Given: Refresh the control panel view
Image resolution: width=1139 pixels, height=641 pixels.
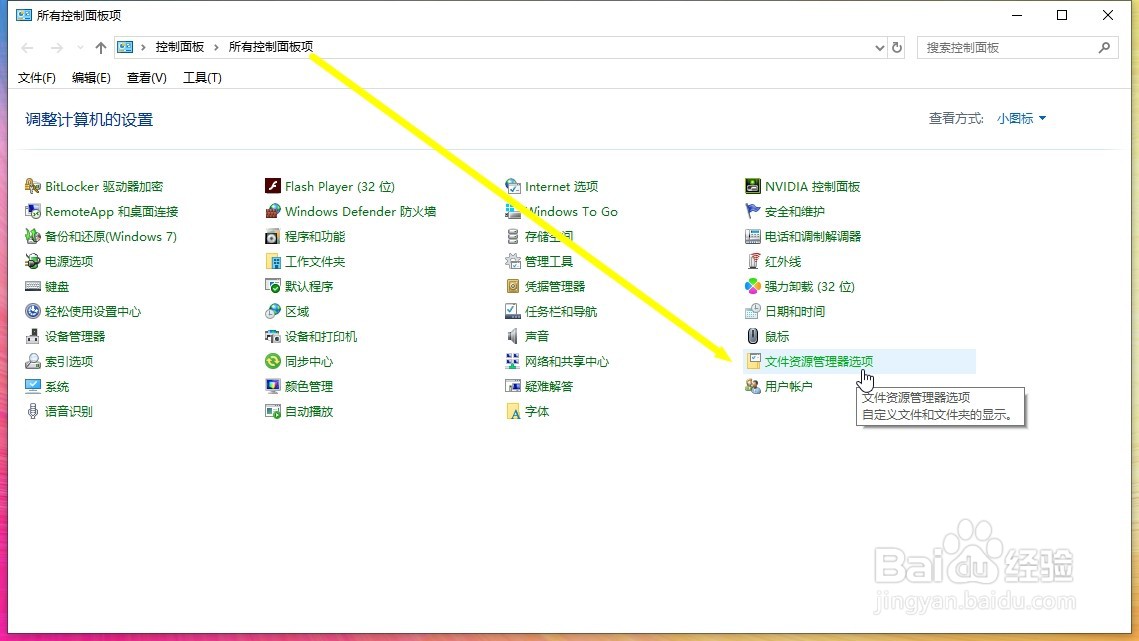Looking at the screenshot, I should (897, 47).
